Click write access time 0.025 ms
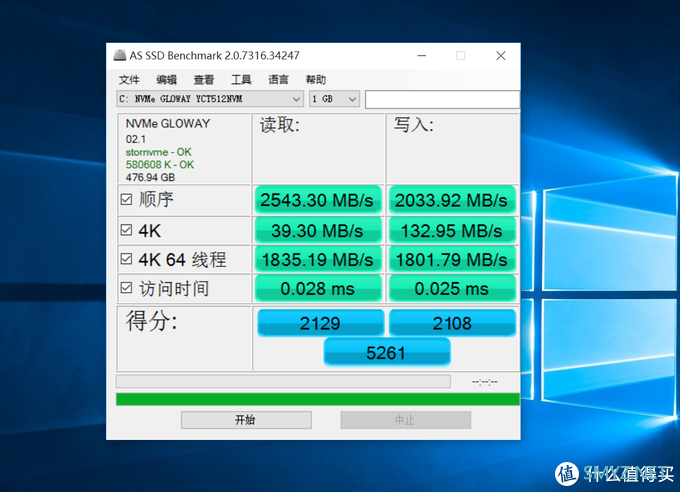Image resolution: width=680 pixels, height=492 pixels. point(452,288)
